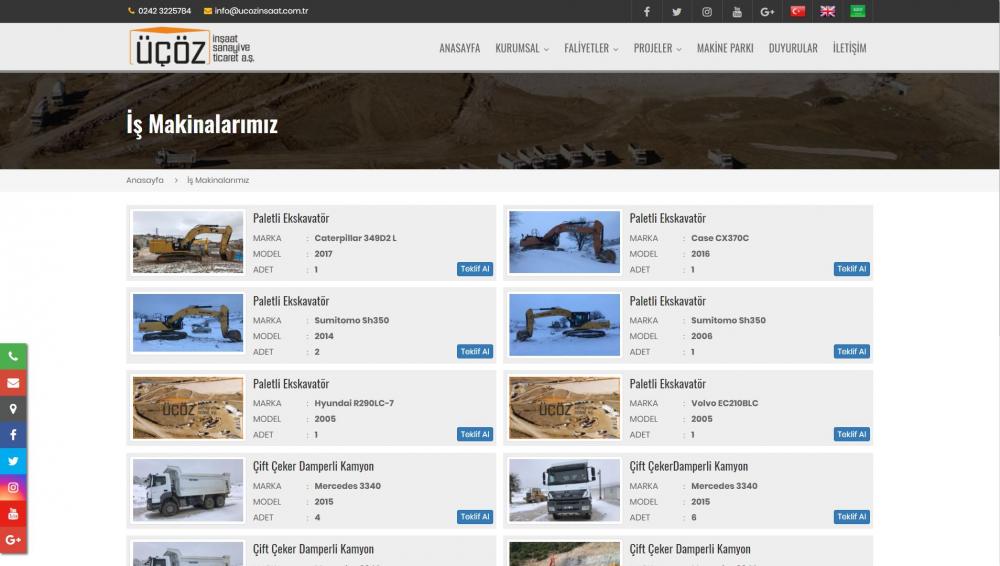Screen dimensions: 1000x566
Task: Click Teklif Al for Hyundai R290LC-7
Action: (x=474, y=435)
